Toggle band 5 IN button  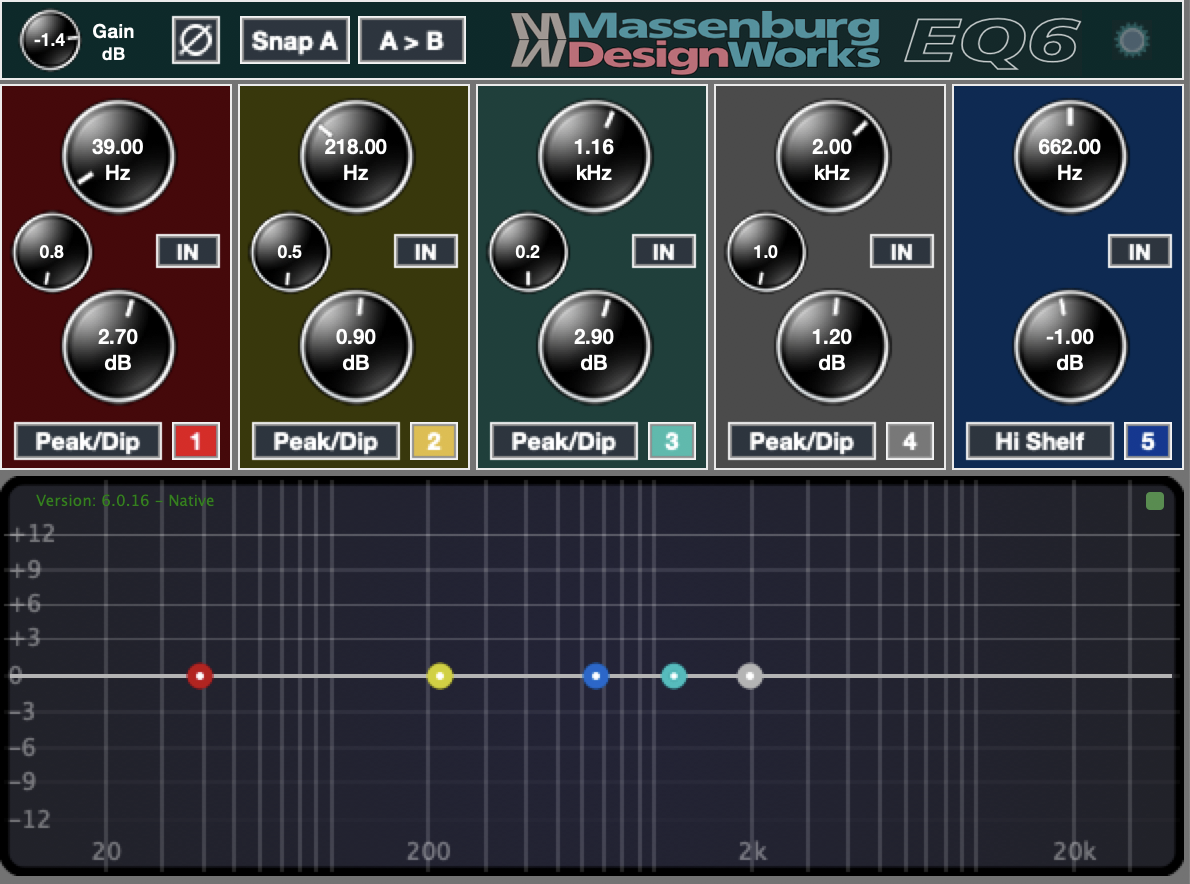1139,251
